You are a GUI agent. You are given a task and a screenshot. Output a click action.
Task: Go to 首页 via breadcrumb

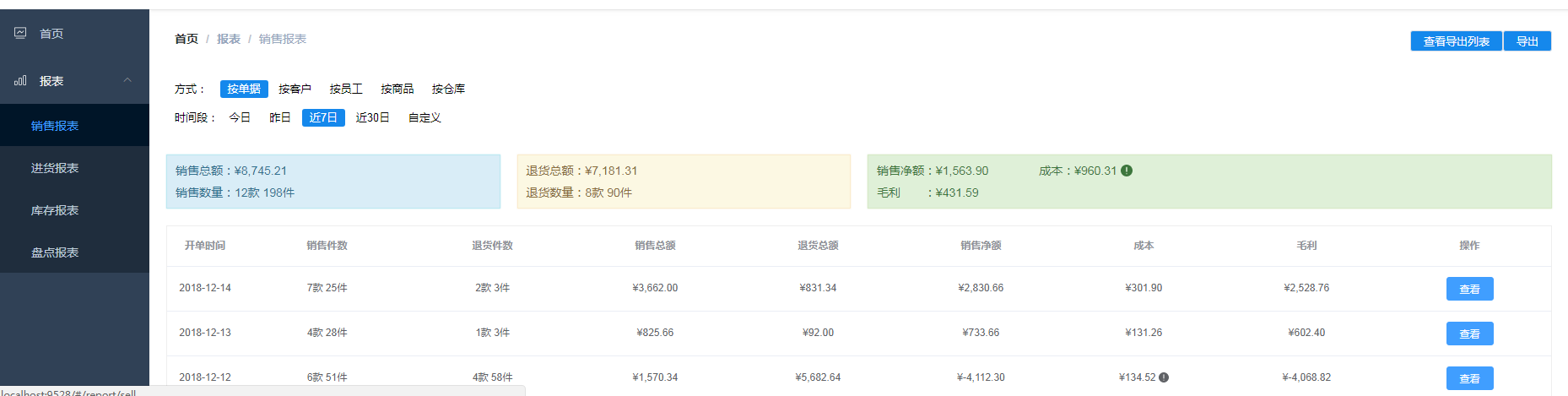pyautogui.click(x=187, y=39)
